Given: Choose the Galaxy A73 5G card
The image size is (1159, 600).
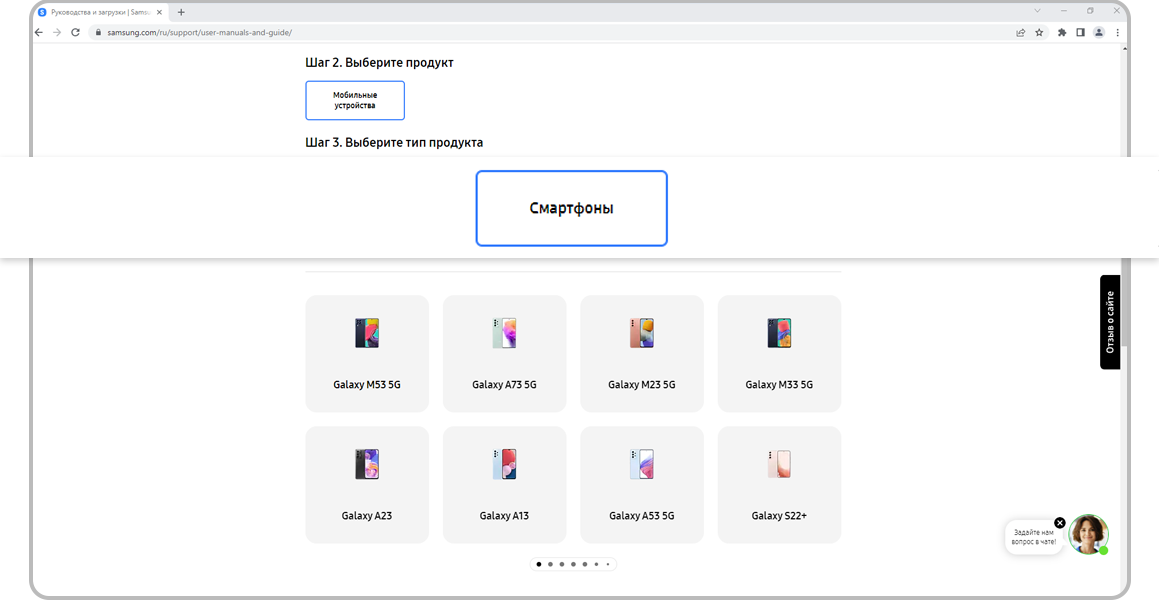Looking at the screenshot, I should (504, 354).
